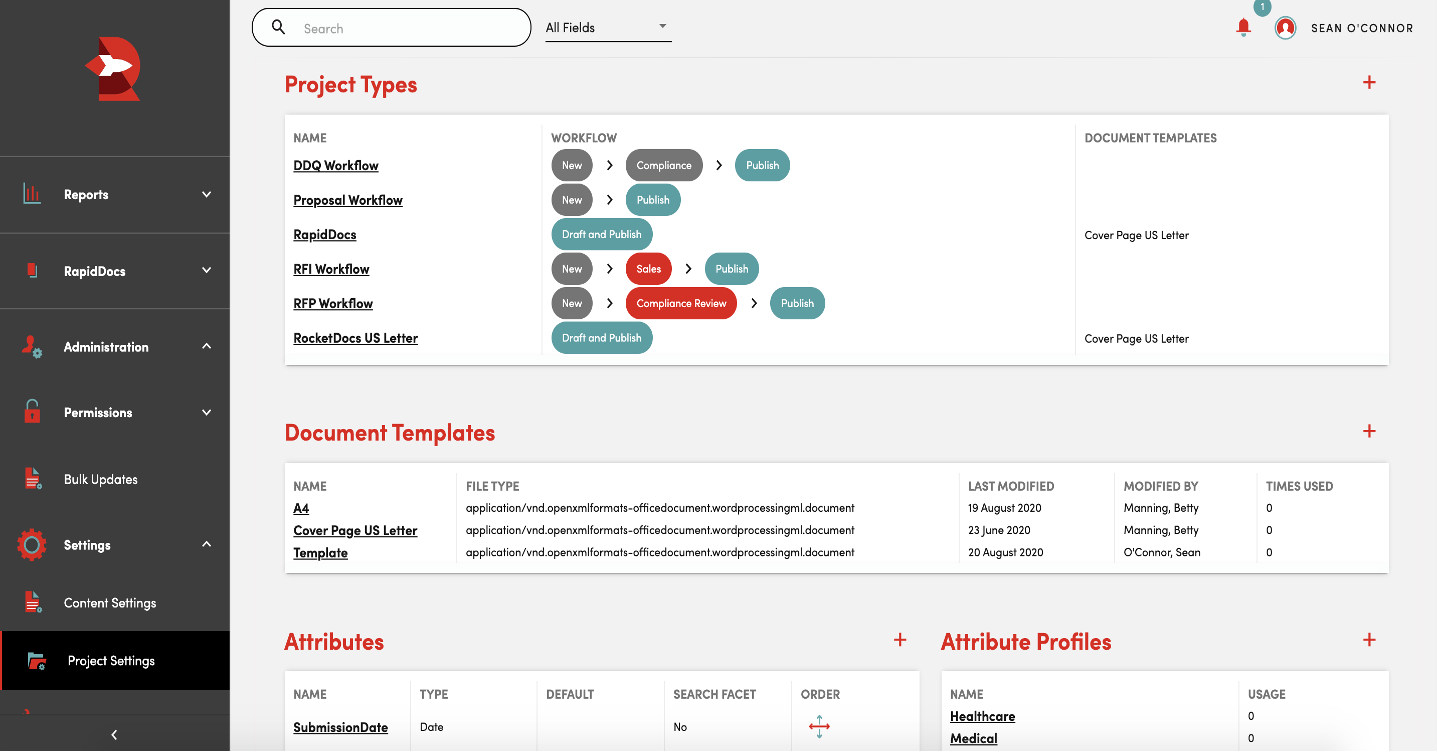Open the DDQ Workflow project type
This screenshot has width=1438, height=752.
click(336, 166)
